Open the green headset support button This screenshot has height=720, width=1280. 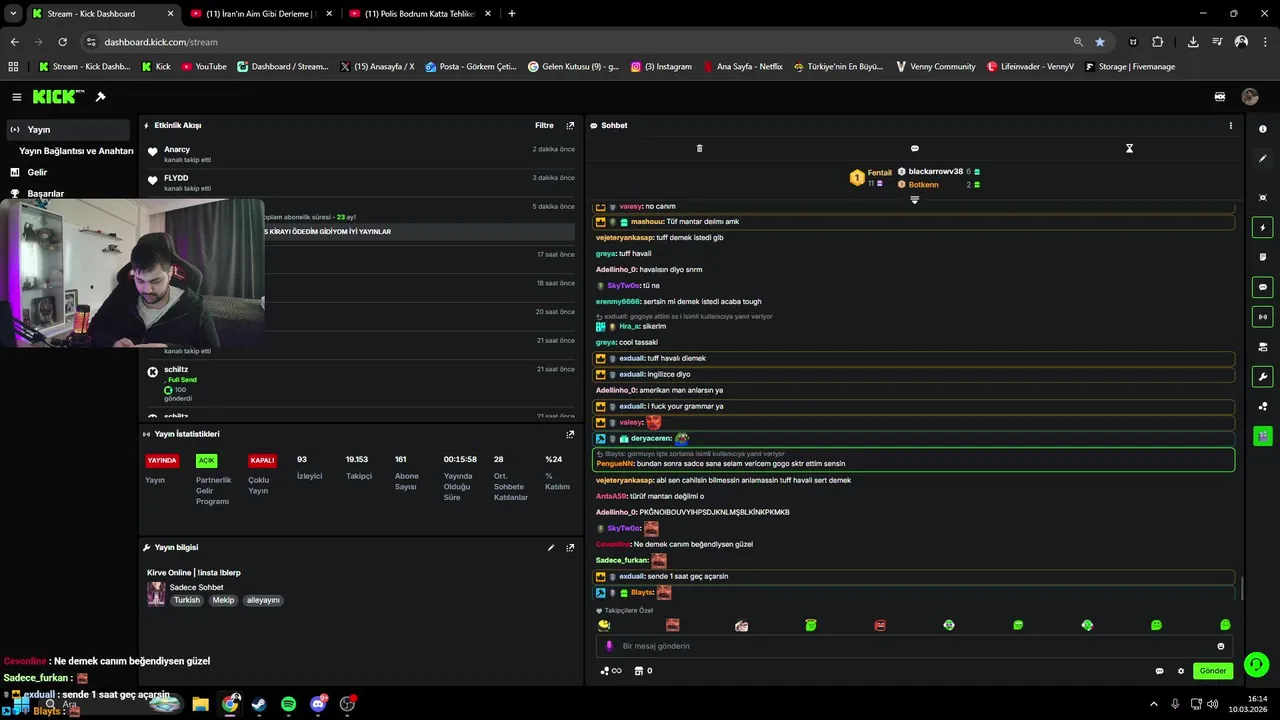[x=1256, y=664]
